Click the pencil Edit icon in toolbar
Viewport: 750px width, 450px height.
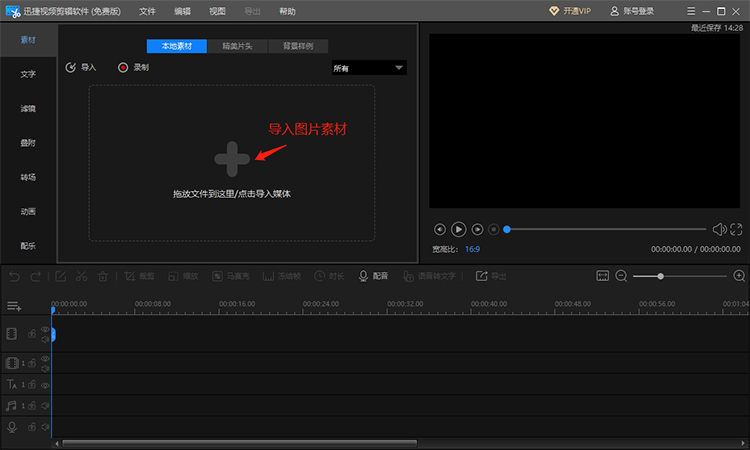tap(60, 276)
